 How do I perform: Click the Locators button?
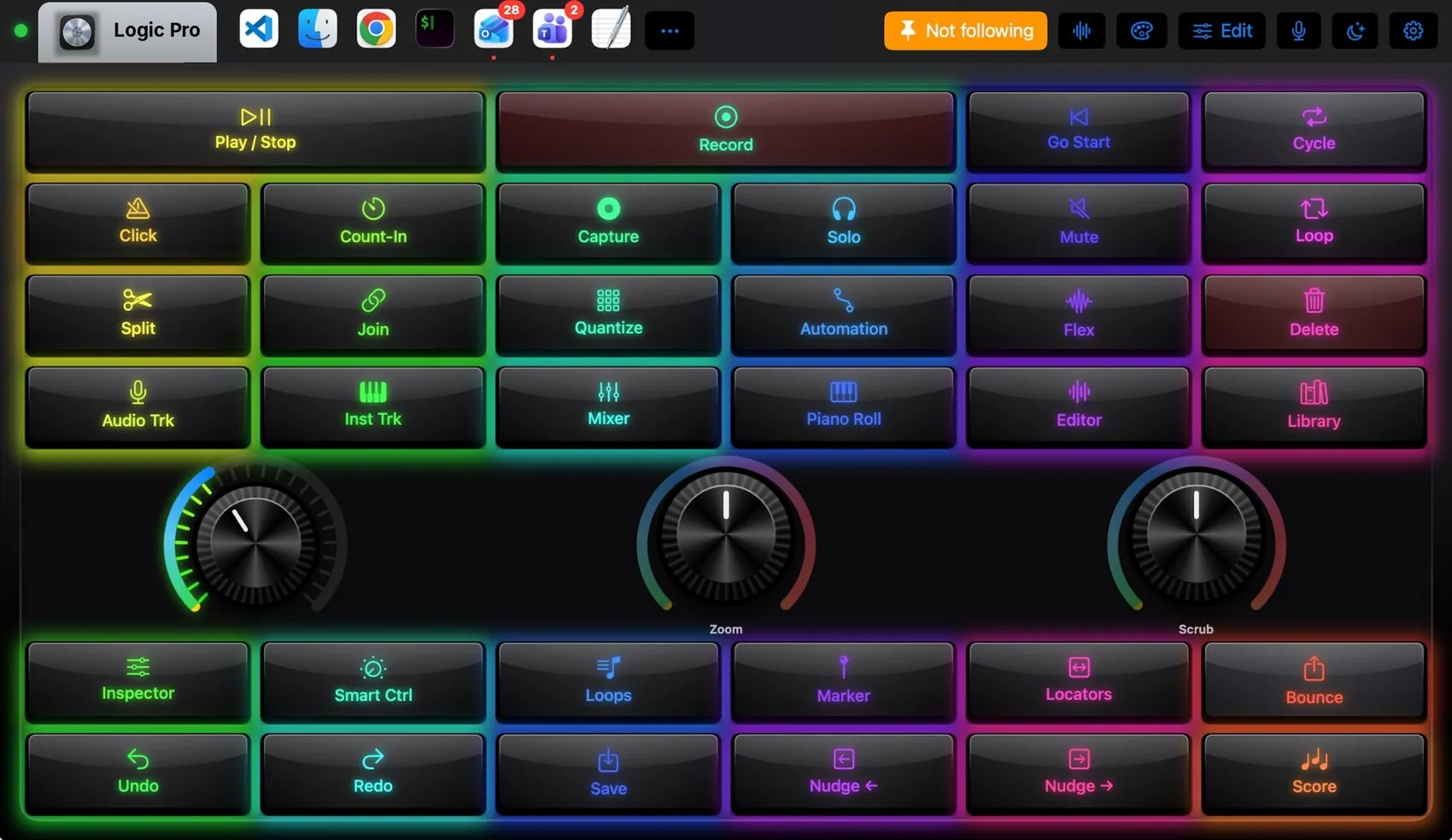(1079, 682)
